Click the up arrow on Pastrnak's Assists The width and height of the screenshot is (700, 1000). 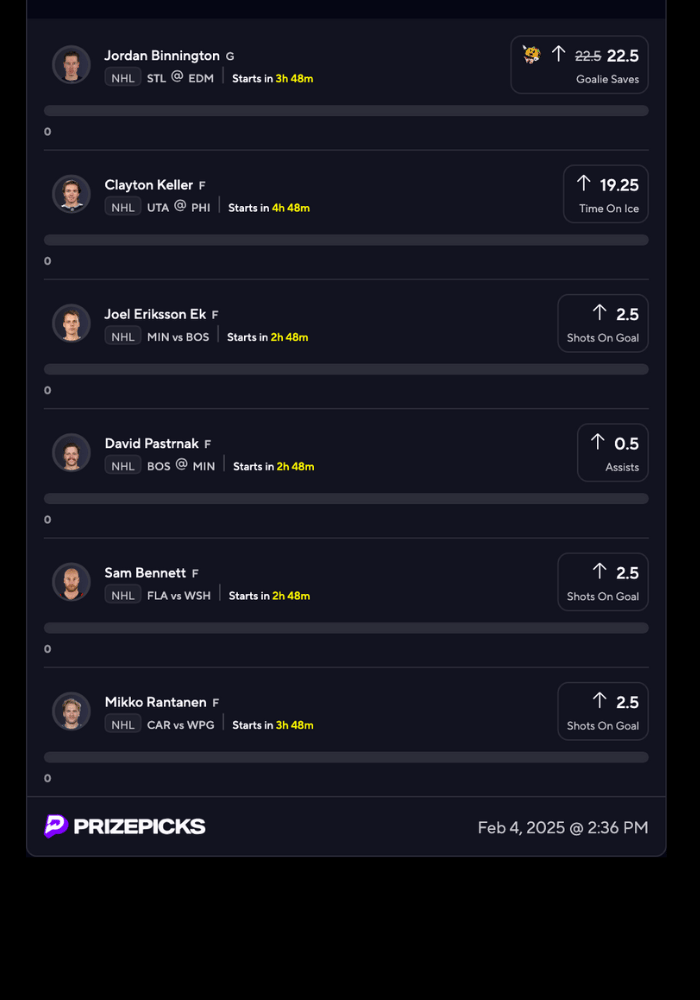pos(598,442)
